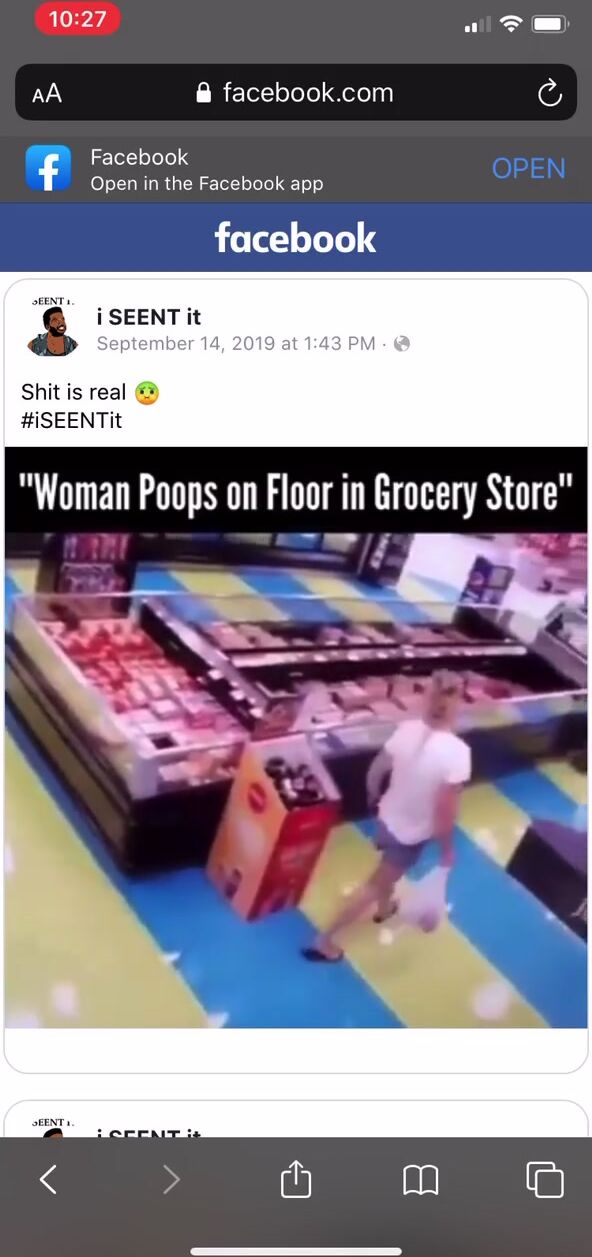The height and width of the screenshot is (1257, 592).
Task: Open the bookmarks book icon
Action: pos(421,1181)
